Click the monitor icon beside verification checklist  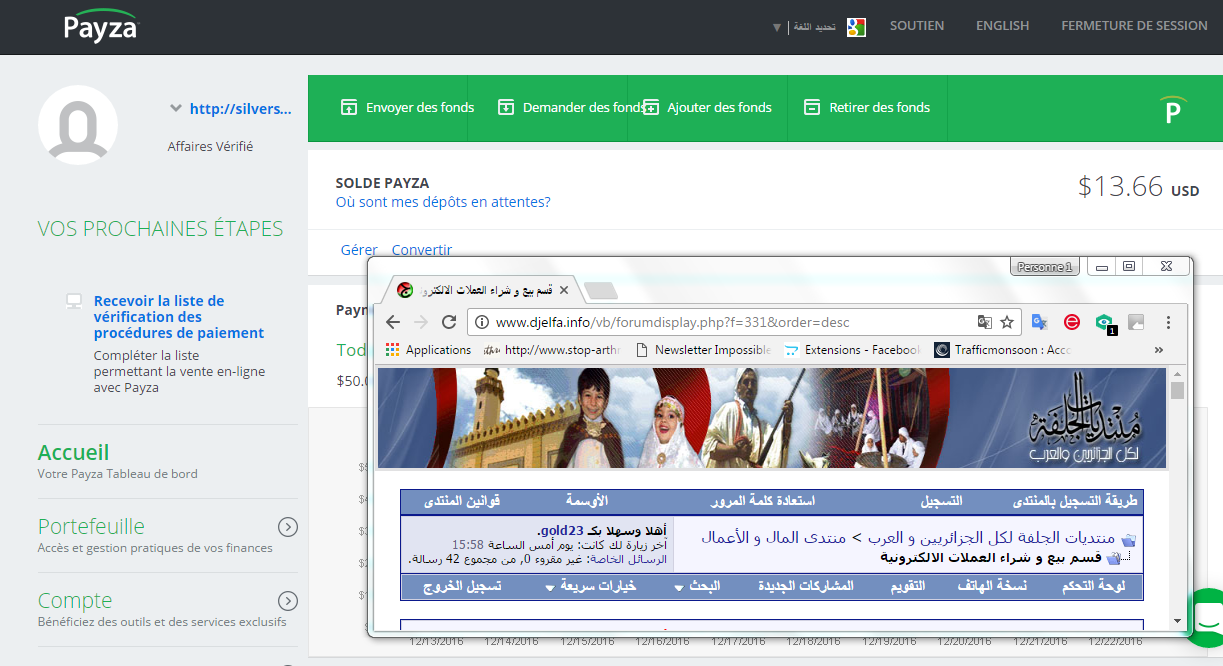pyautogui.click(x=73, y=300)
